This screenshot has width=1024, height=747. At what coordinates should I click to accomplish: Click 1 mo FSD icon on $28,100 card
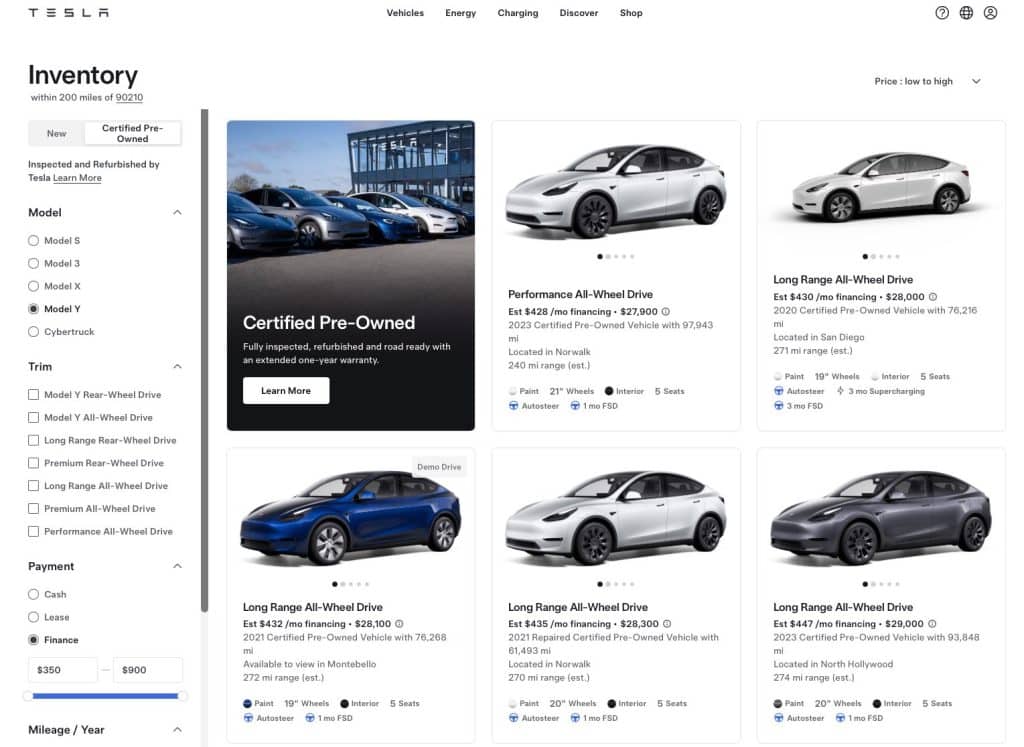point(310,718)
